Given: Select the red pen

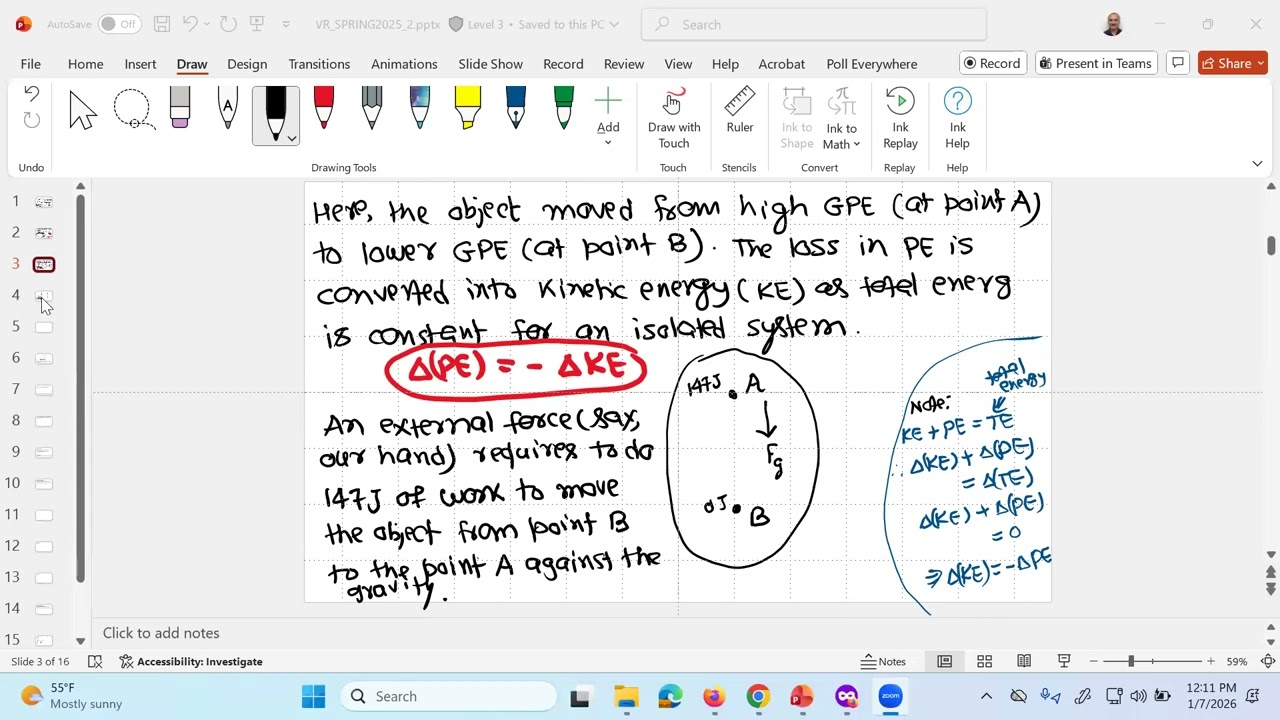Looking at the screenshot, I should pos(324,108).
